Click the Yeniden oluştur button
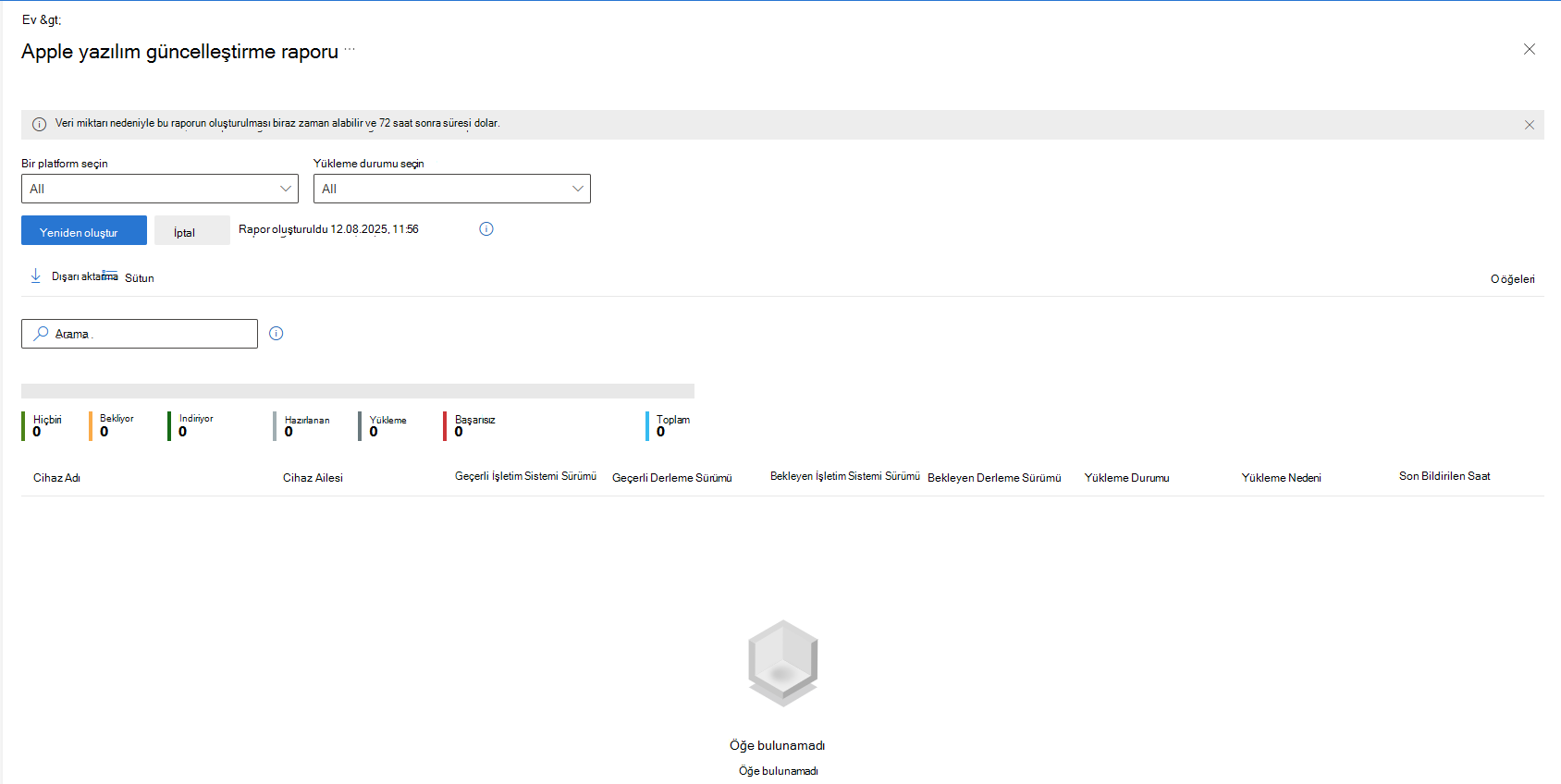This screenshot has width=1561, height=784. (x=84, y=230)
